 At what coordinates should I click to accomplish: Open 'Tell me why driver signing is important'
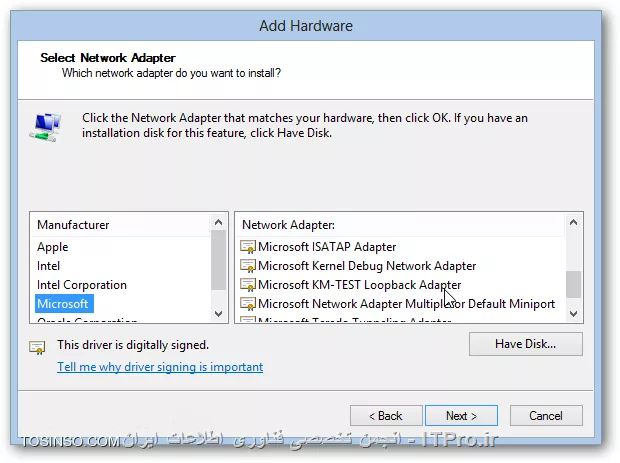click(x=160, y=367)
